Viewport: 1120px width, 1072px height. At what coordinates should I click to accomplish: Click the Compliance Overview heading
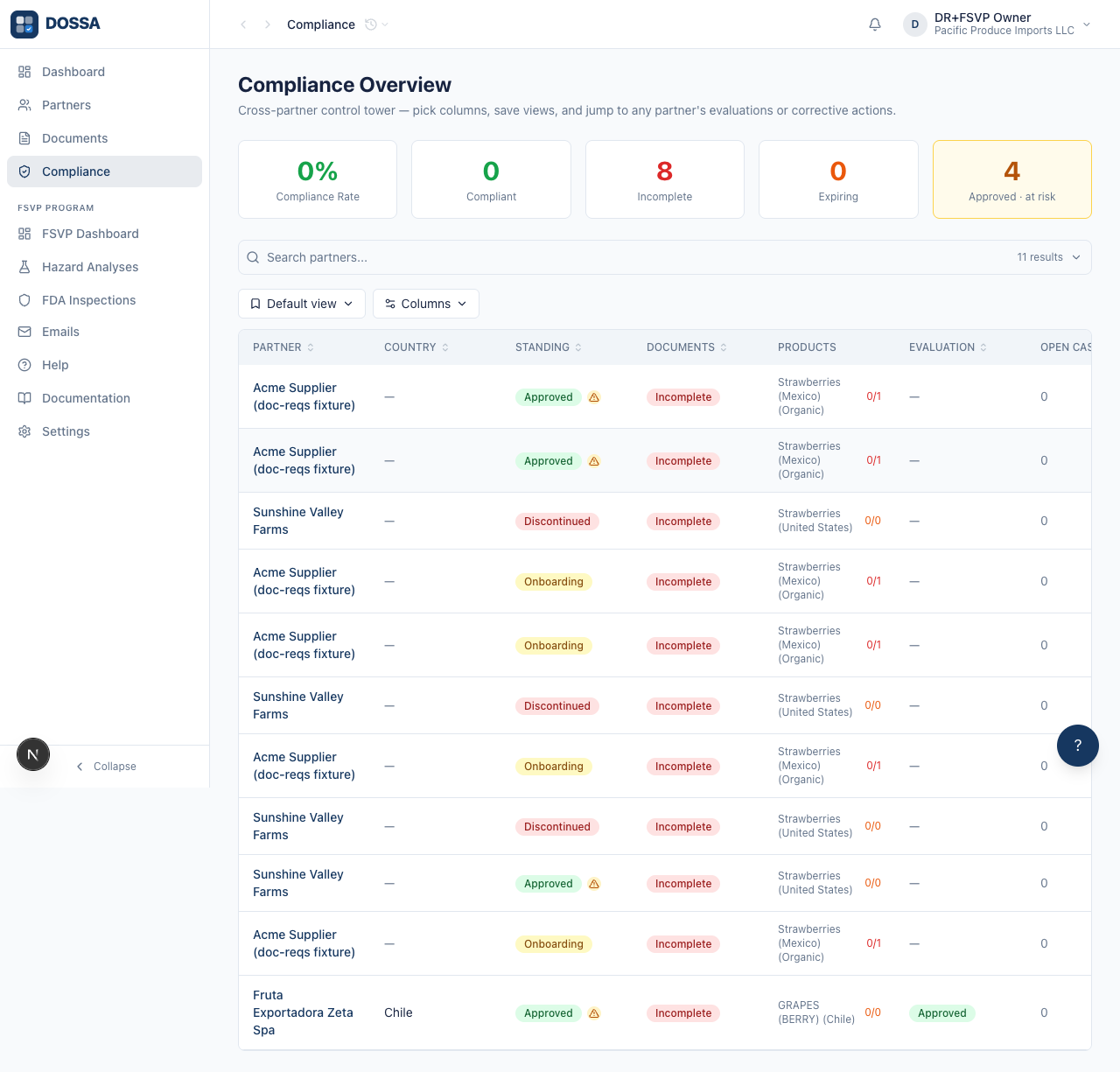coord(345,85)
